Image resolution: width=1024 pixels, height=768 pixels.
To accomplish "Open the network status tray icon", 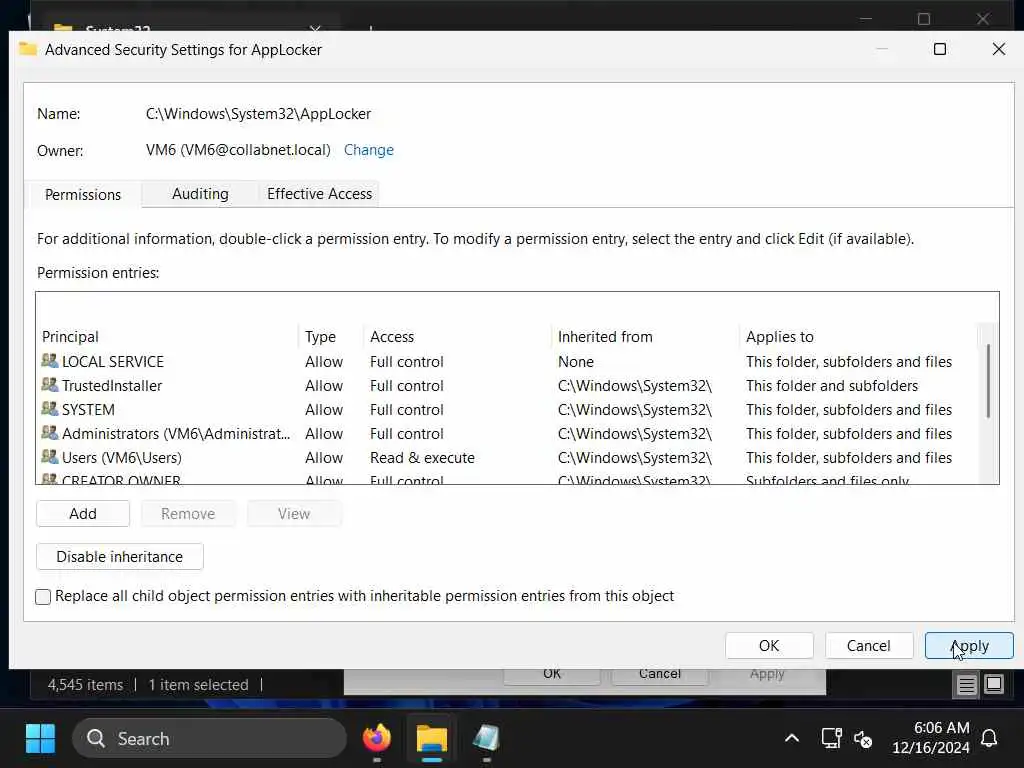I will click(831, 739).
